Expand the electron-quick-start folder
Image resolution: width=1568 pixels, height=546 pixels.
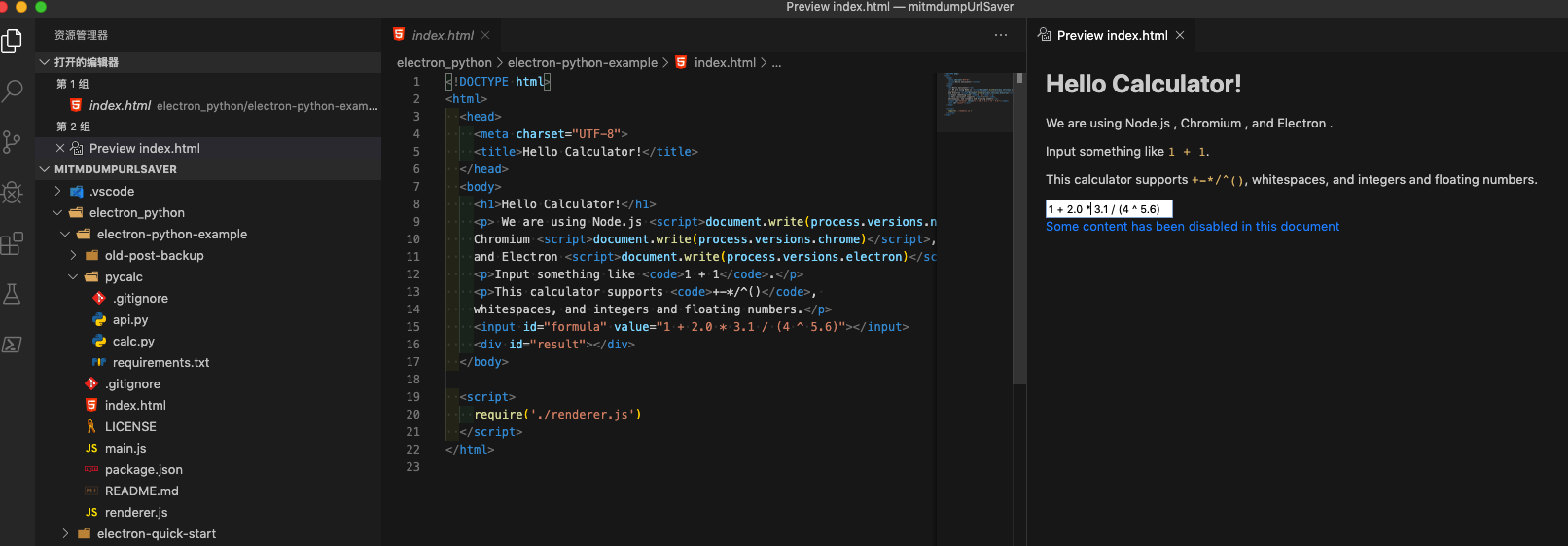[x=65, y=533]
